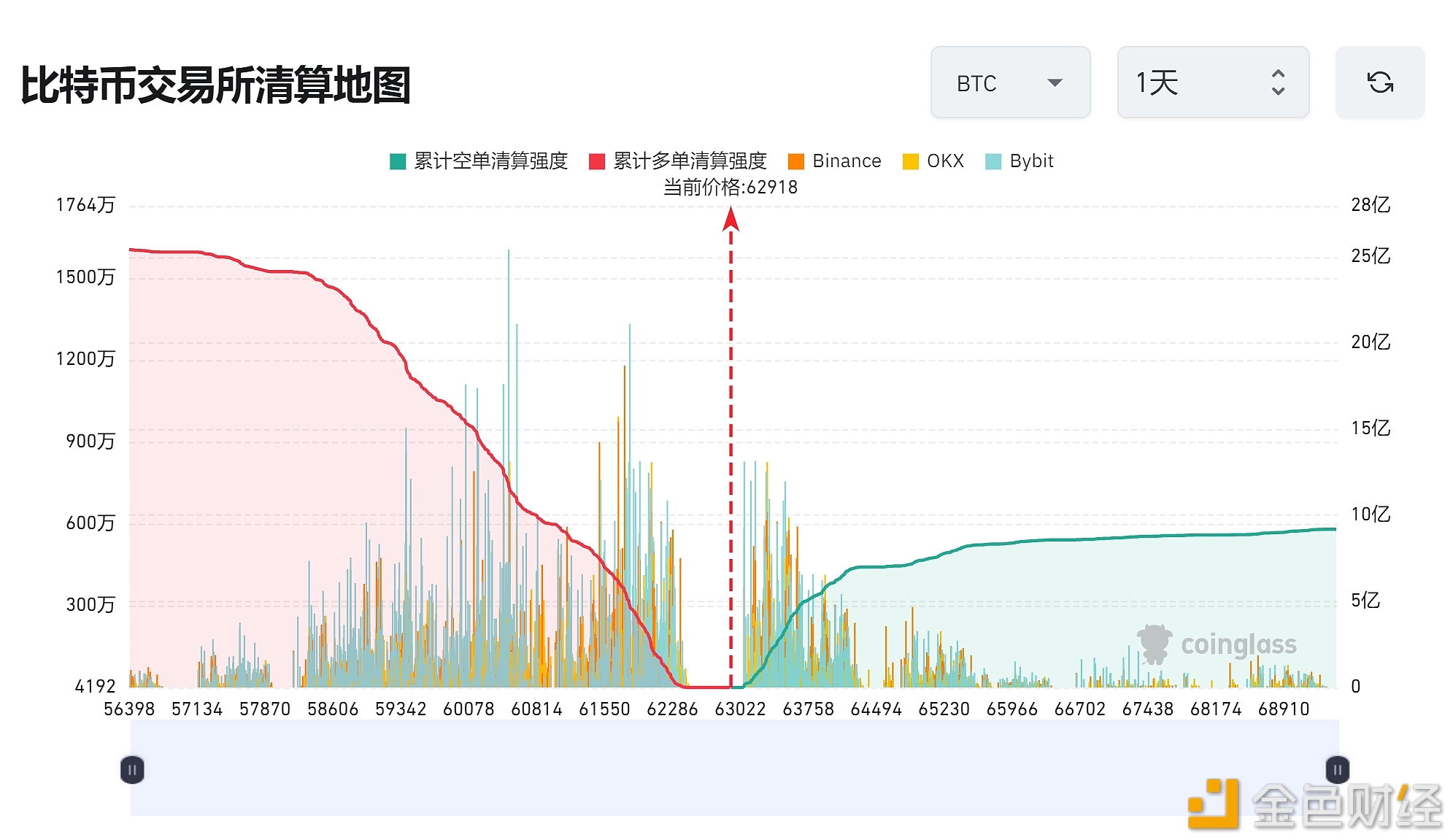Viewport: 1453px width, 840px height.
Task: Click left axis label 1200万
Action: (85, 359)
